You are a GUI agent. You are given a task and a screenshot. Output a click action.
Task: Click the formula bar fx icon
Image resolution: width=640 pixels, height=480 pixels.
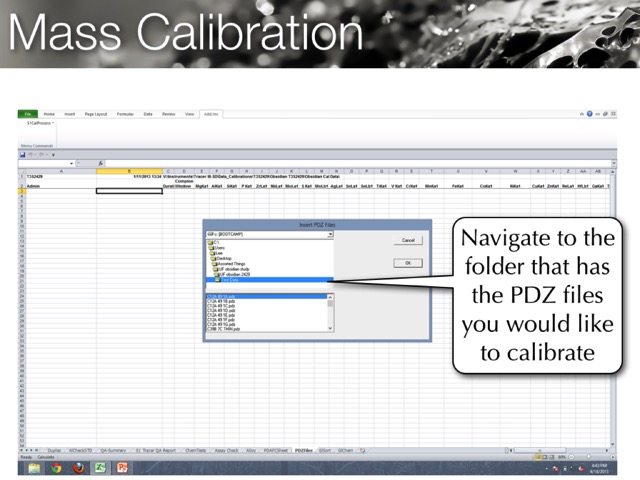(100, 163)
